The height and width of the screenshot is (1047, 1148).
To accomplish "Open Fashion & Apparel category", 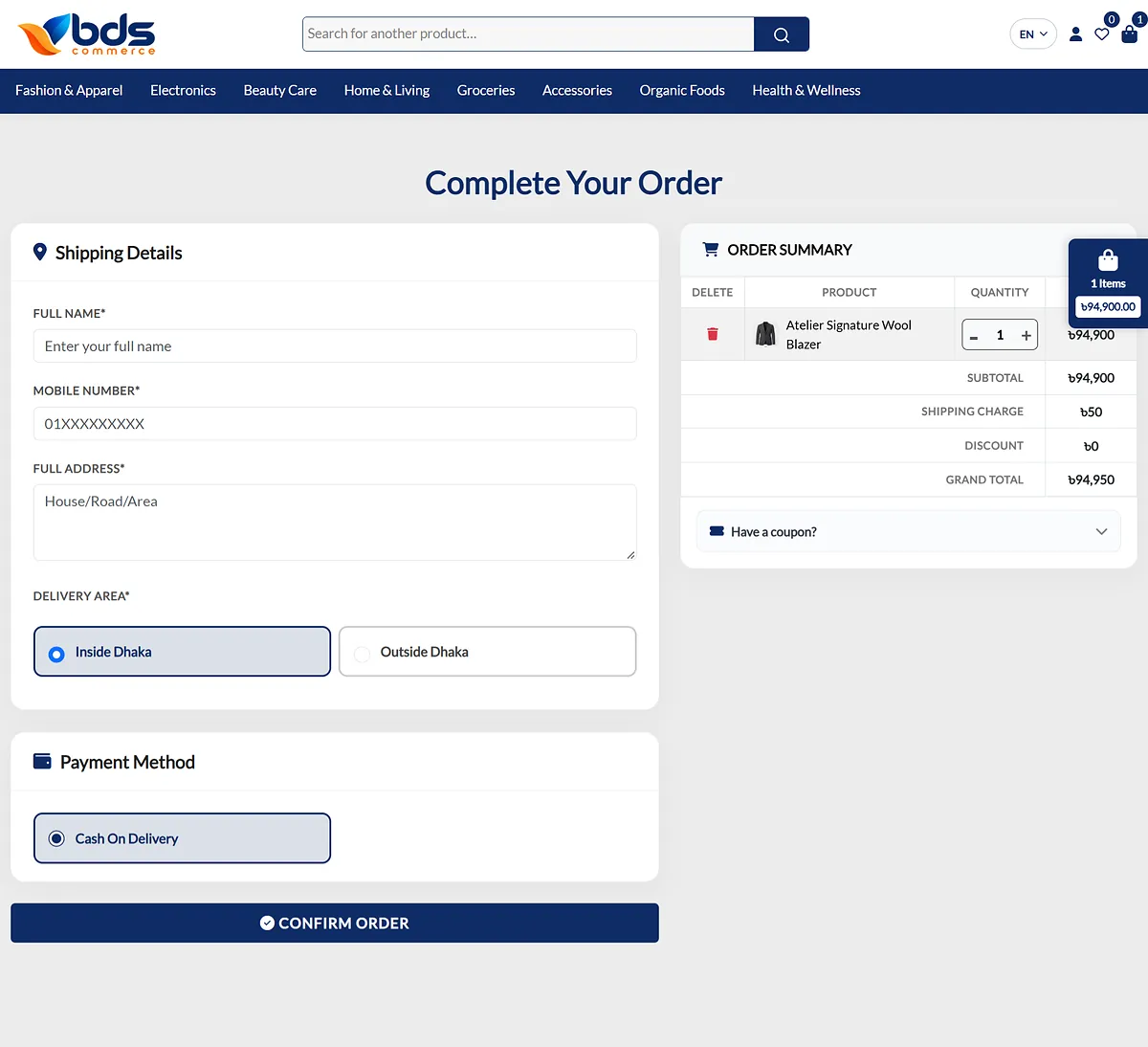I will 69,90.
